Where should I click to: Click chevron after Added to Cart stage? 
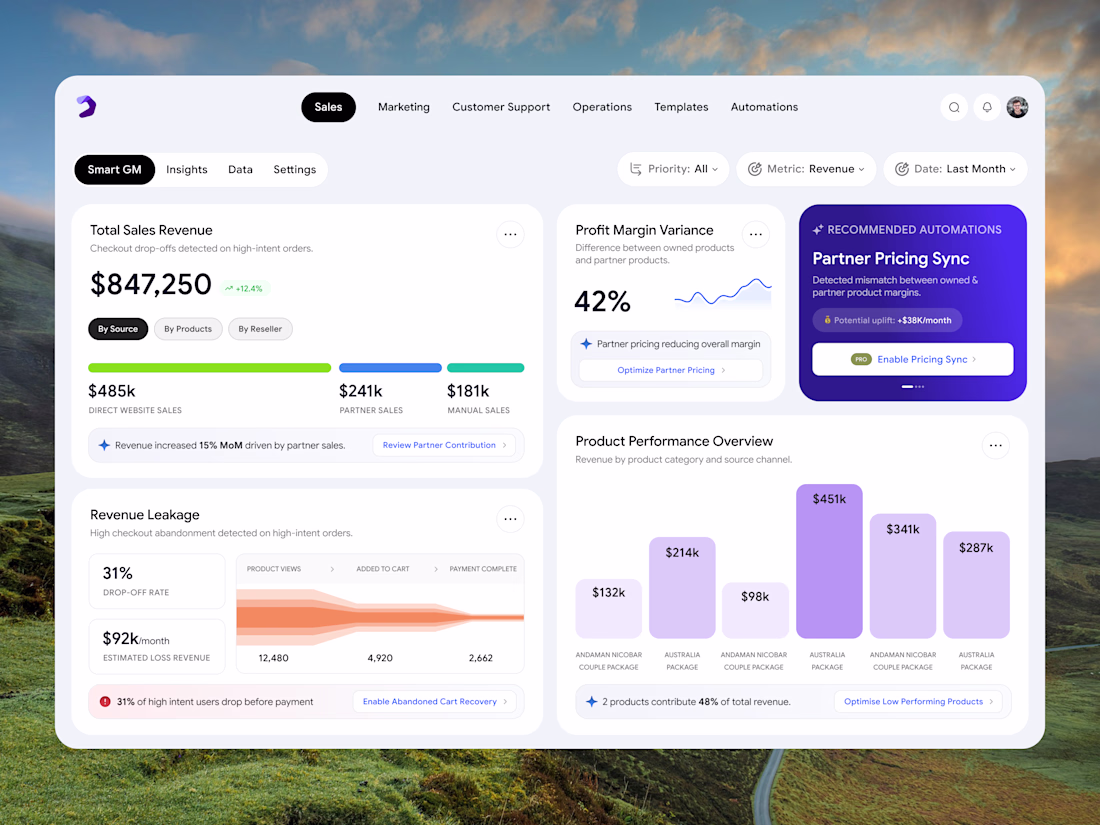(x=436, y=569)
